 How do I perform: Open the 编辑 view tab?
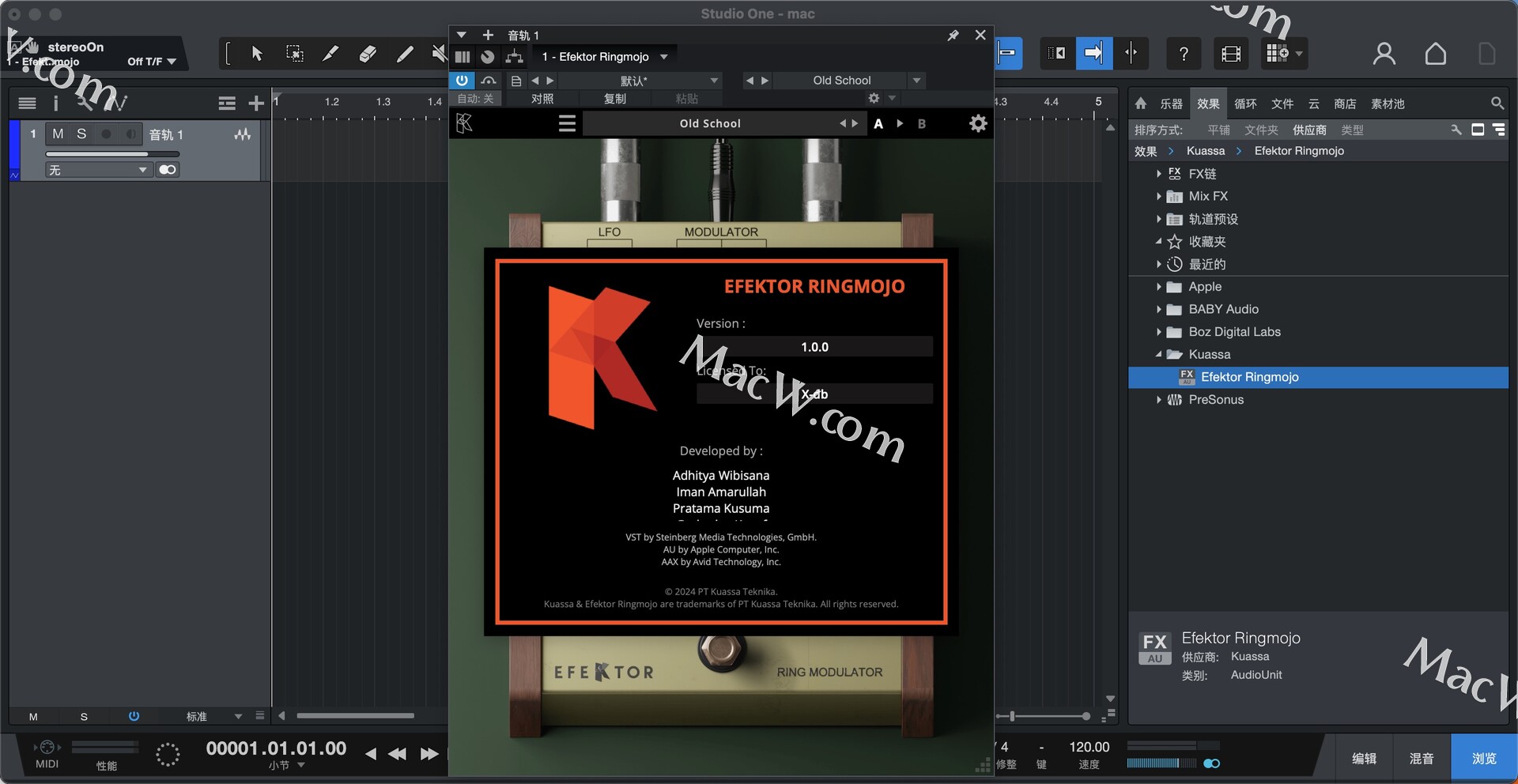(1364, 758)
